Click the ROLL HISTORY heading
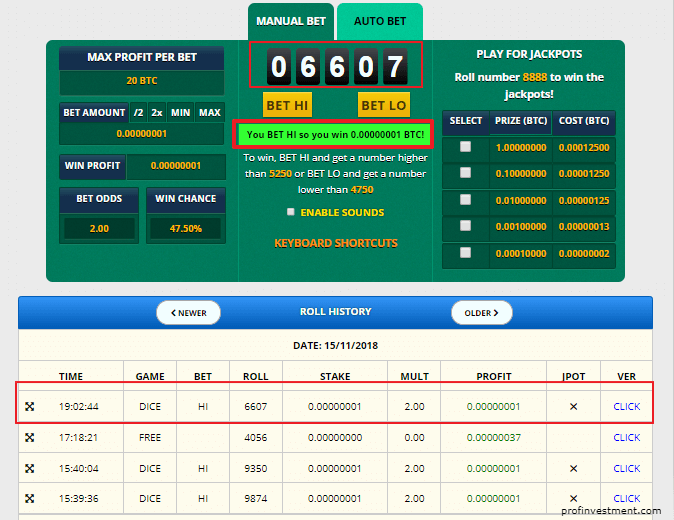This screenshot has width=674, height=520. (x=335, y=312)
